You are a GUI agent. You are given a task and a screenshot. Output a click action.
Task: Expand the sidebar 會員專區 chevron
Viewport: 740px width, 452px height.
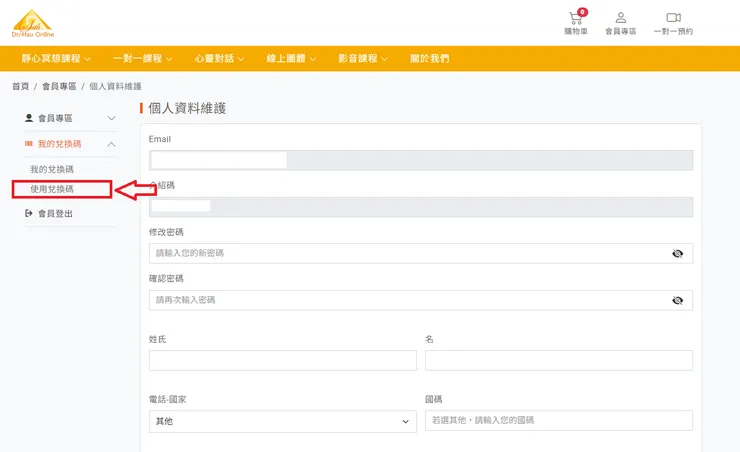coord(111,118)
